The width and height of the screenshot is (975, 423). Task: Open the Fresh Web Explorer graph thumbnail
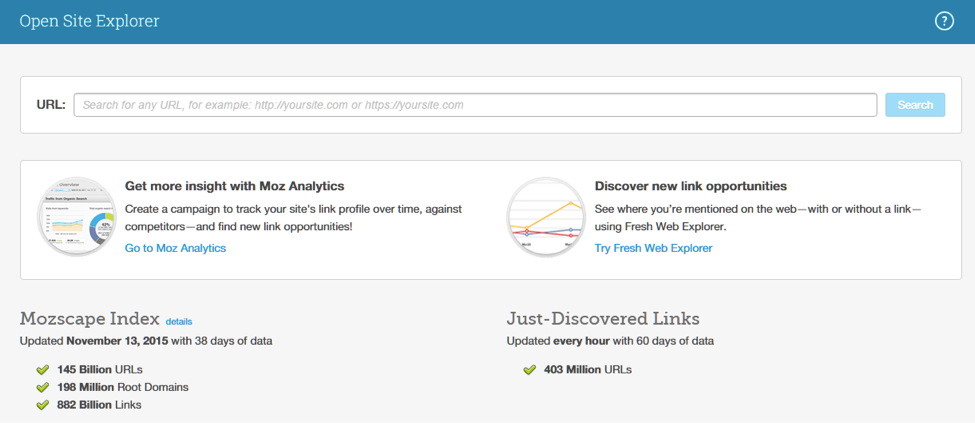(x=545, y=216)
